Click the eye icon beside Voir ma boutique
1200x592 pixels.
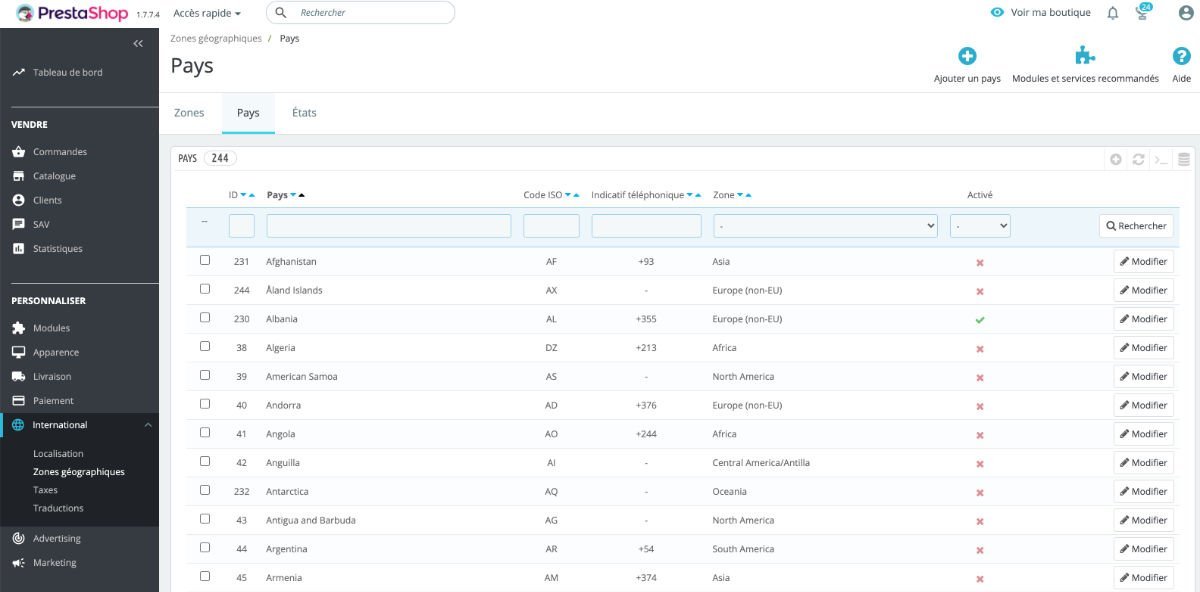[997, 13]
